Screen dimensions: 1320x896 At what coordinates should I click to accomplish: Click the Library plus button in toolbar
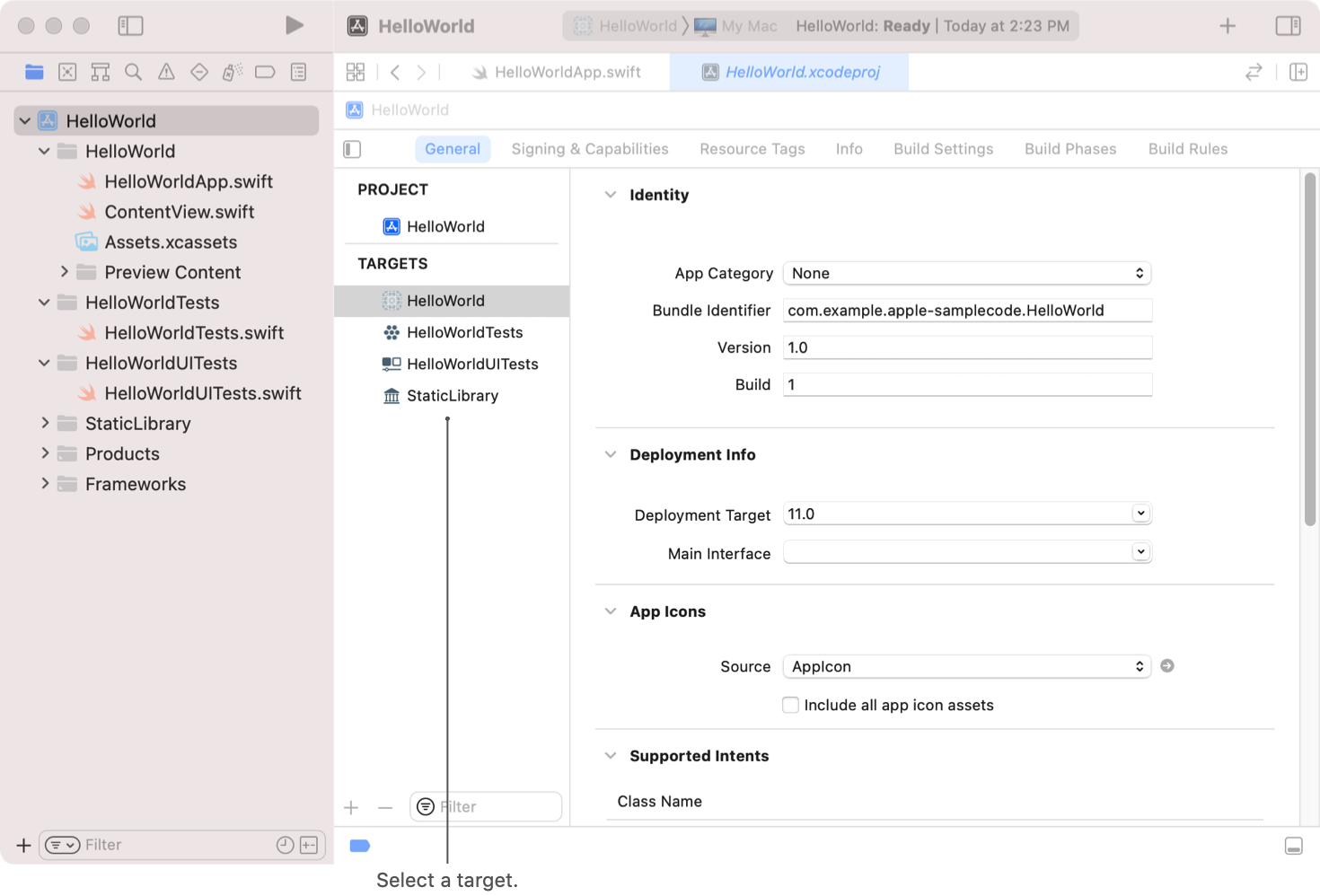click(x=1228, y=26)
